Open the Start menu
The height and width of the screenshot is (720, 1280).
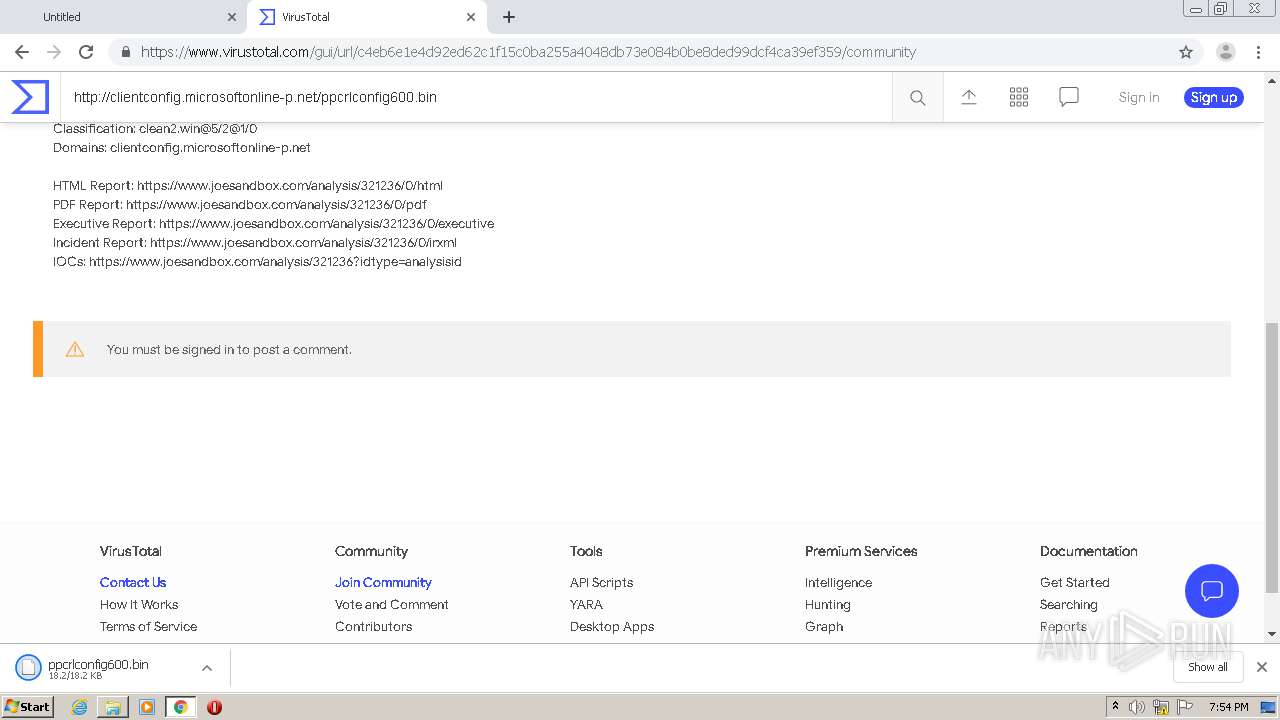click(27, 707)
